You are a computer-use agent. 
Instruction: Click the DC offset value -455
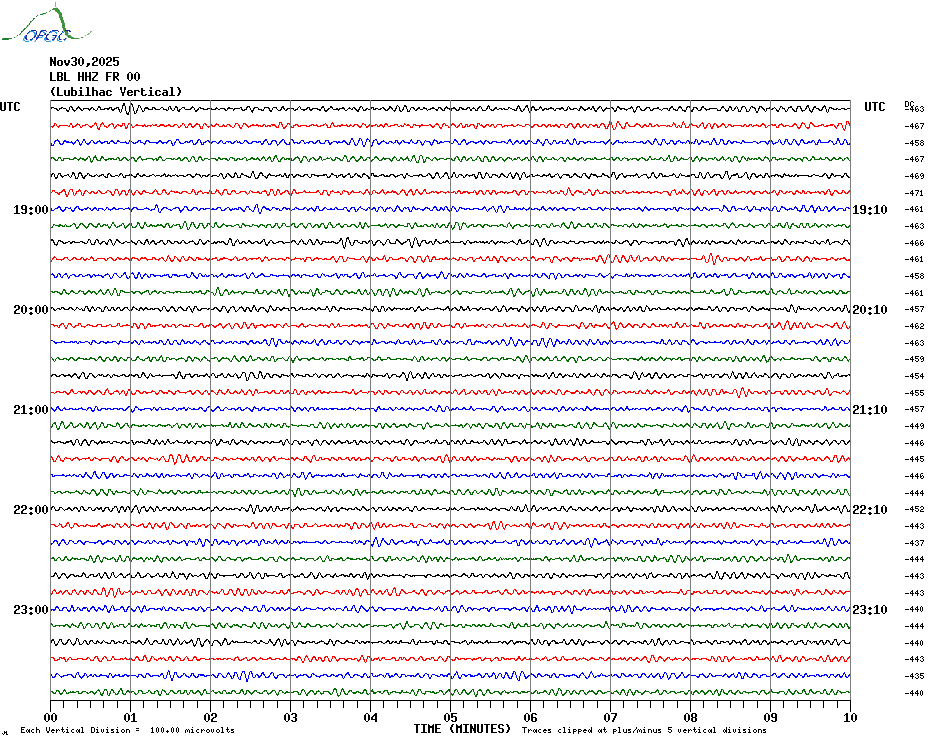coord(915,393)
